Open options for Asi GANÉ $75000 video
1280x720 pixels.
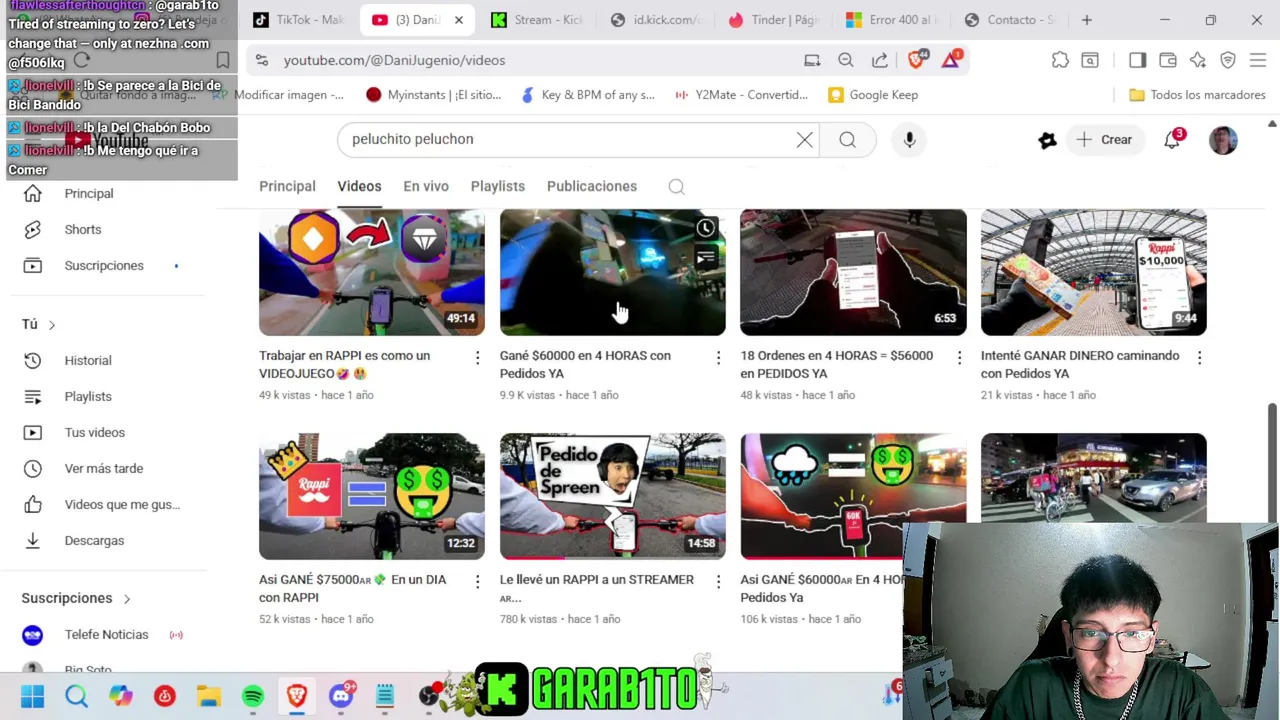click(477, 581)
